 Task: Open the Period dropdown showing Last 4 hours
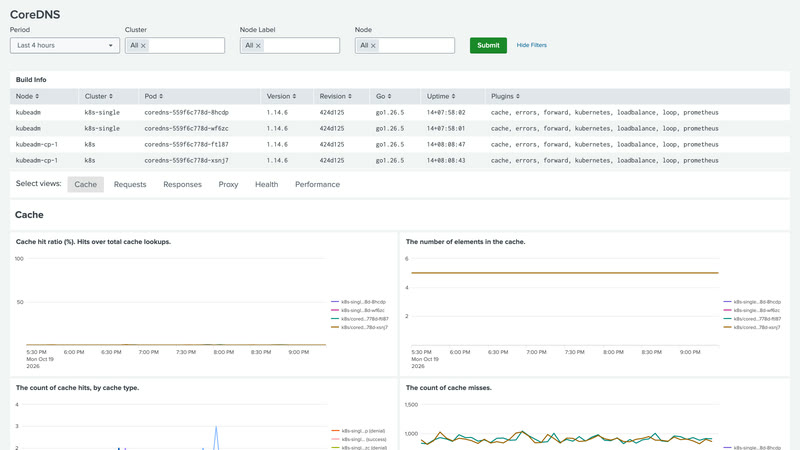65,45
